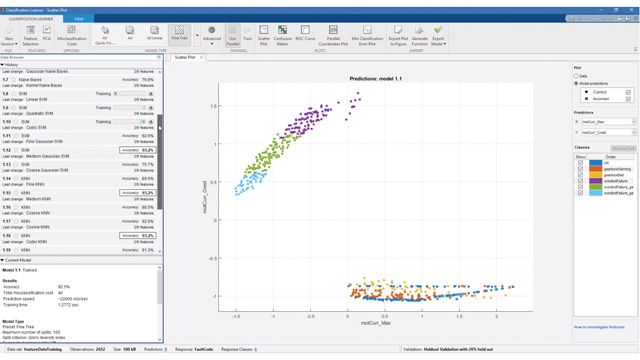Collapse the Current Model section
Image resolution: width=640 pixels, height=360 pixels.
(x=2, y=260)
